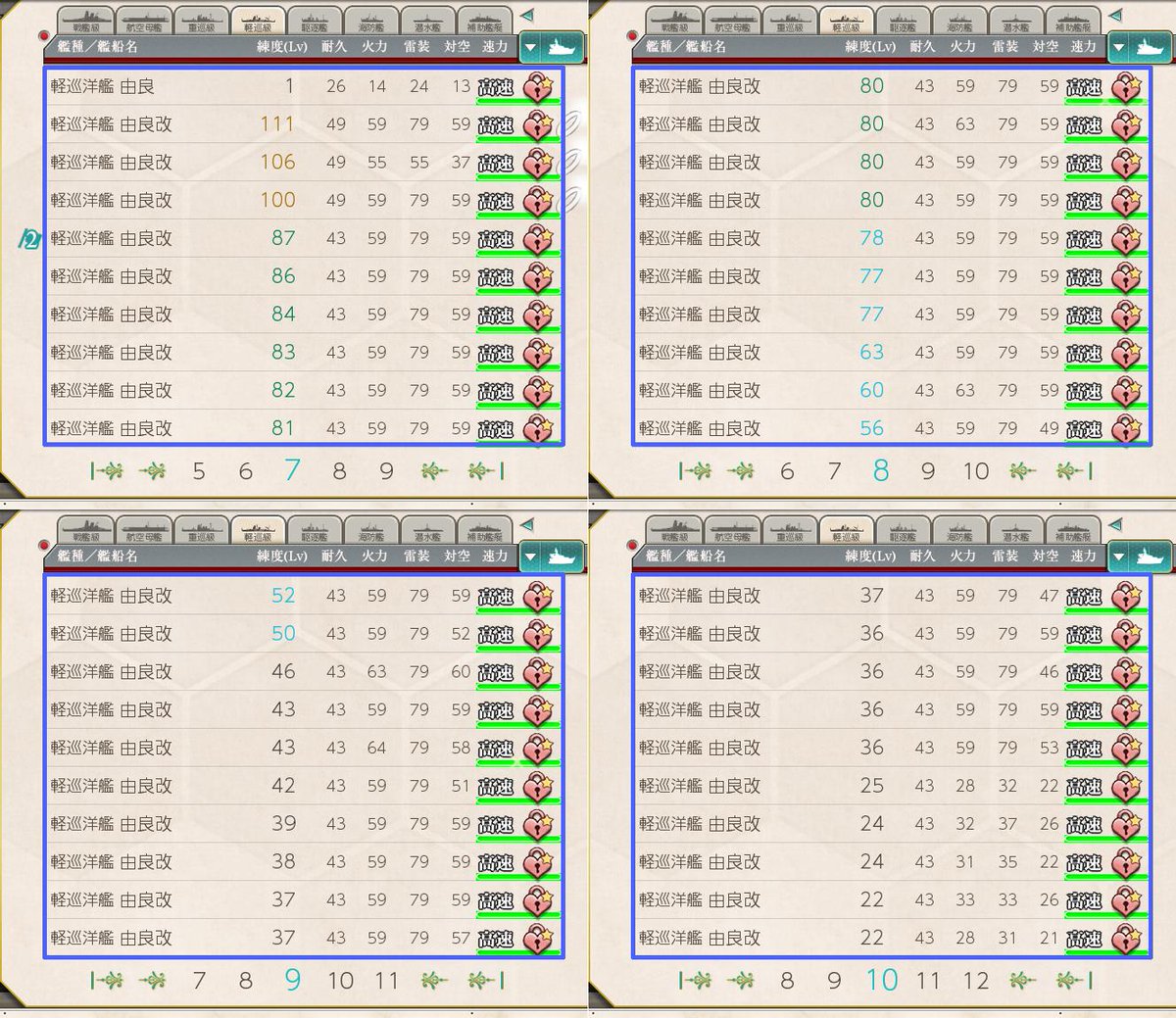Go to next page in page 10 panel

point(1022,980)
